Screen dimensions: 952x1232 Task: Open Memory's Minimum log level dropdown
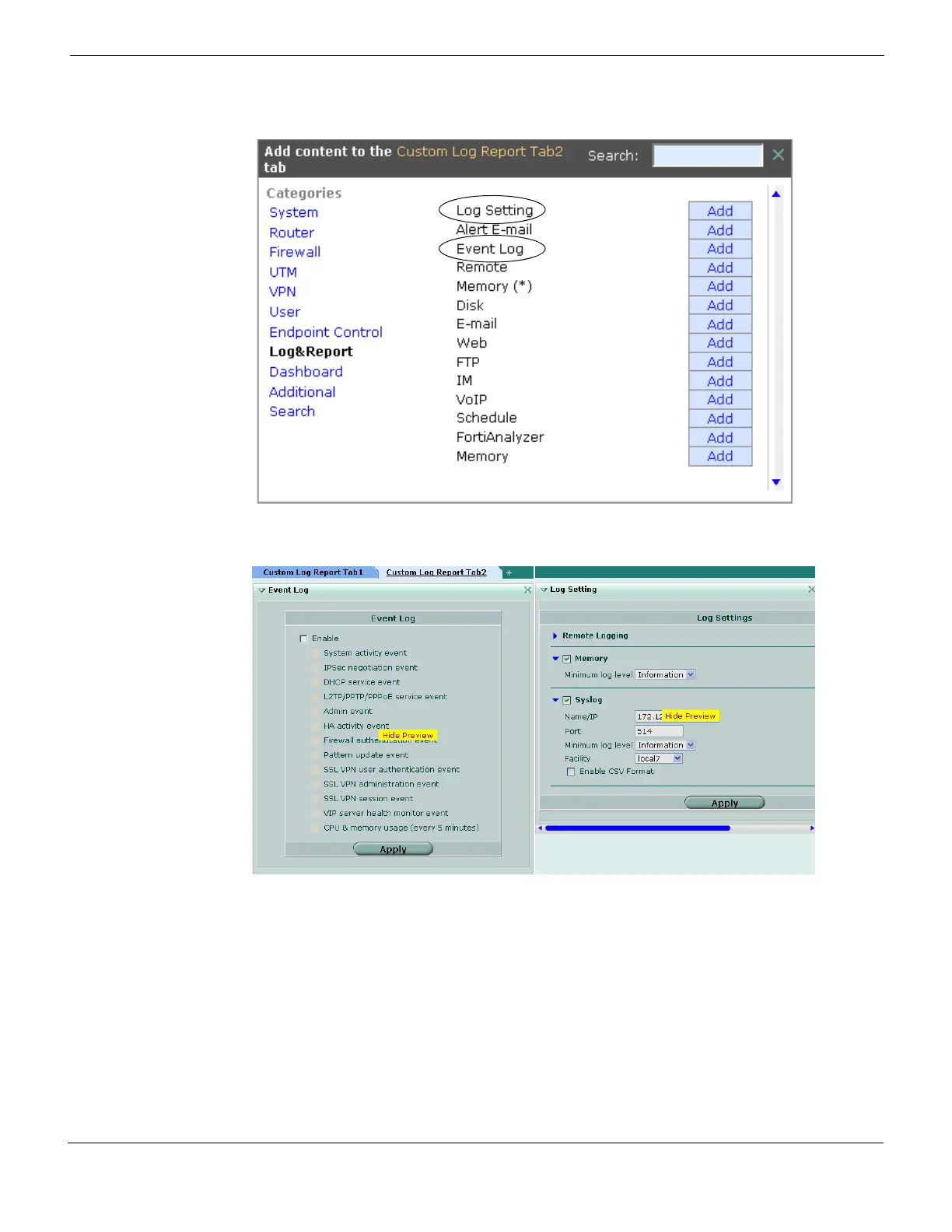coord(666,675)
